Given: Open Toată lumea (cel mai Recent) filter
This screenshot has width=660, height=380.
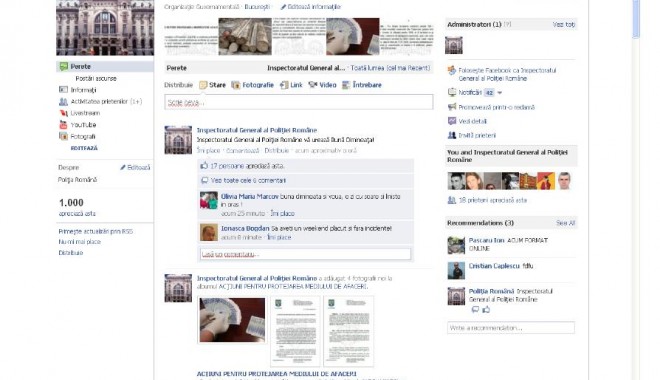Looking at the screenshot, I should click(x=390, y=68).
